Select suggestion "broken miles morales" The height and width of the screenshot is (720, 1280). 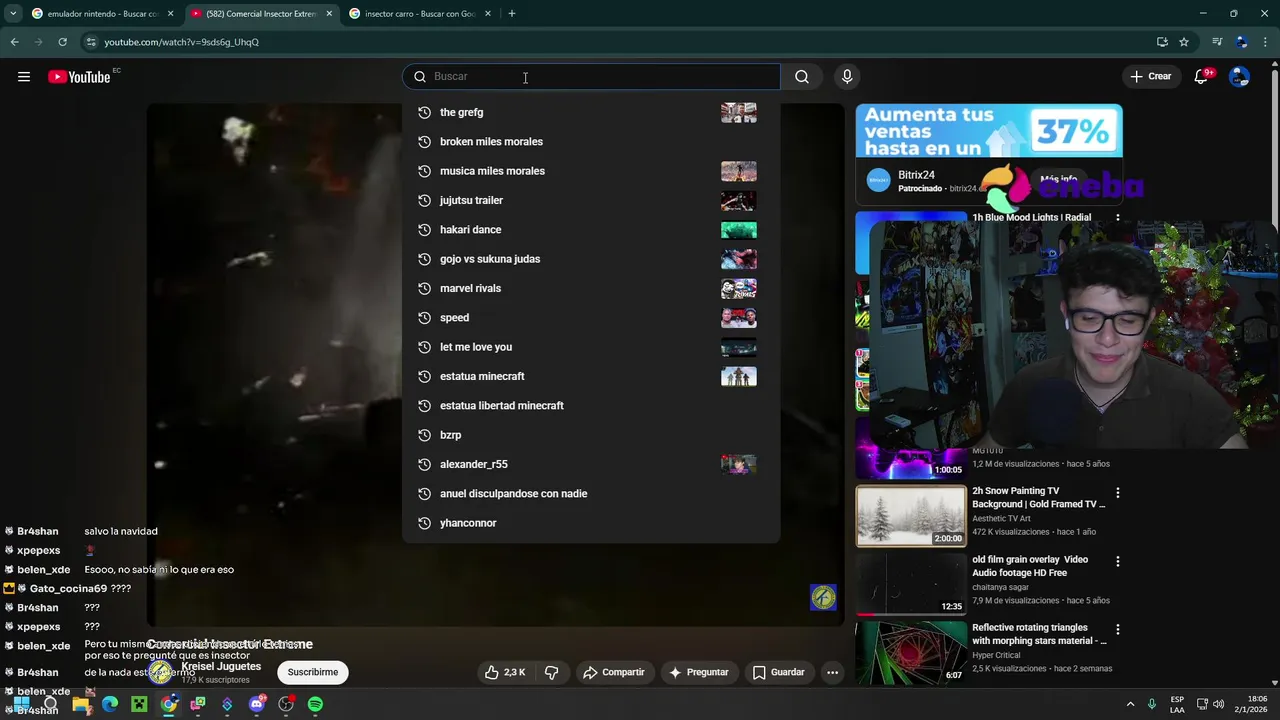591,142
